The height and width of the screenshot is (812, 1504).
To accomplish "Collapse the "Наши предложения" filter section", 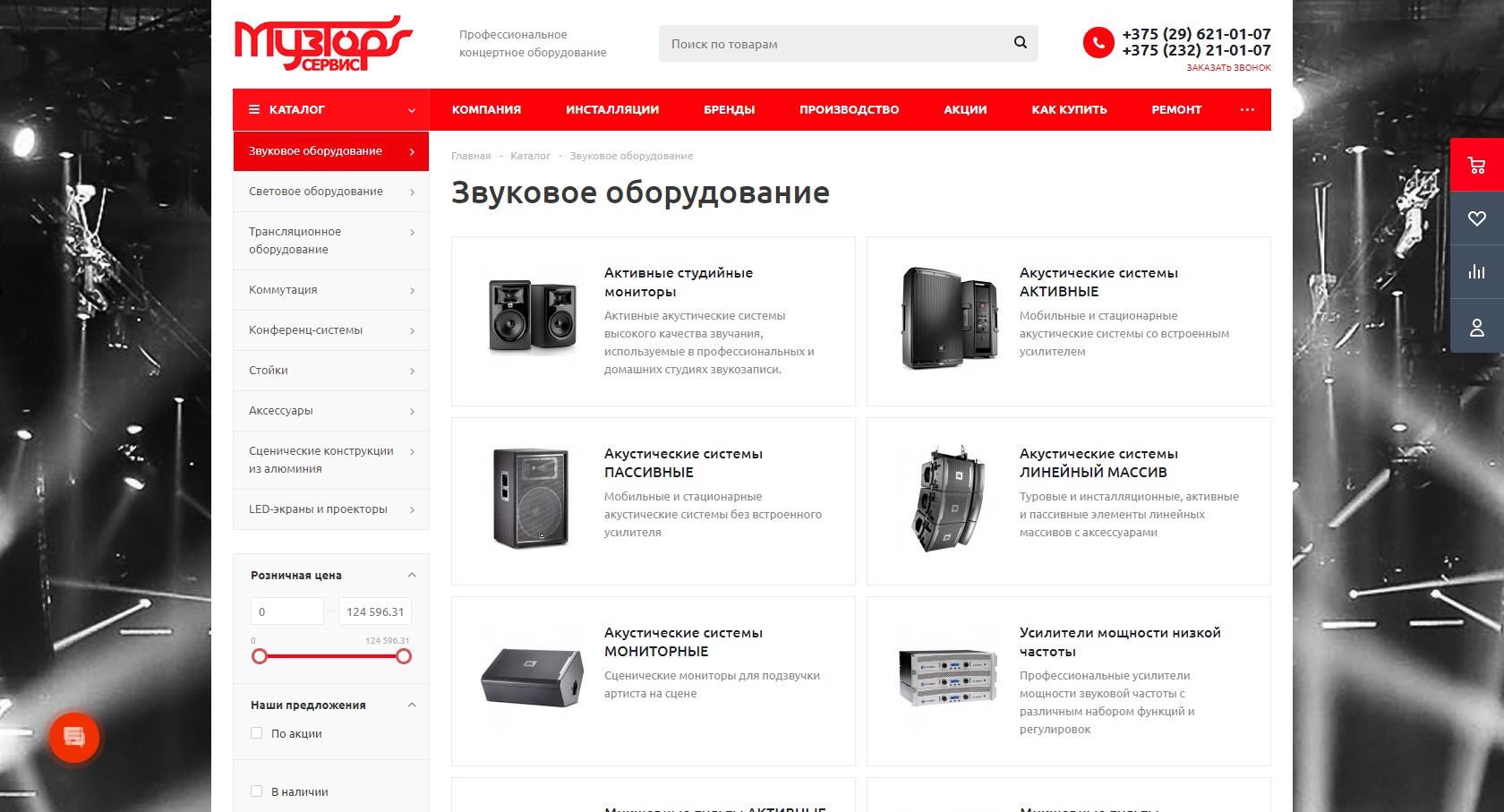I will click(x=412, y=705).
